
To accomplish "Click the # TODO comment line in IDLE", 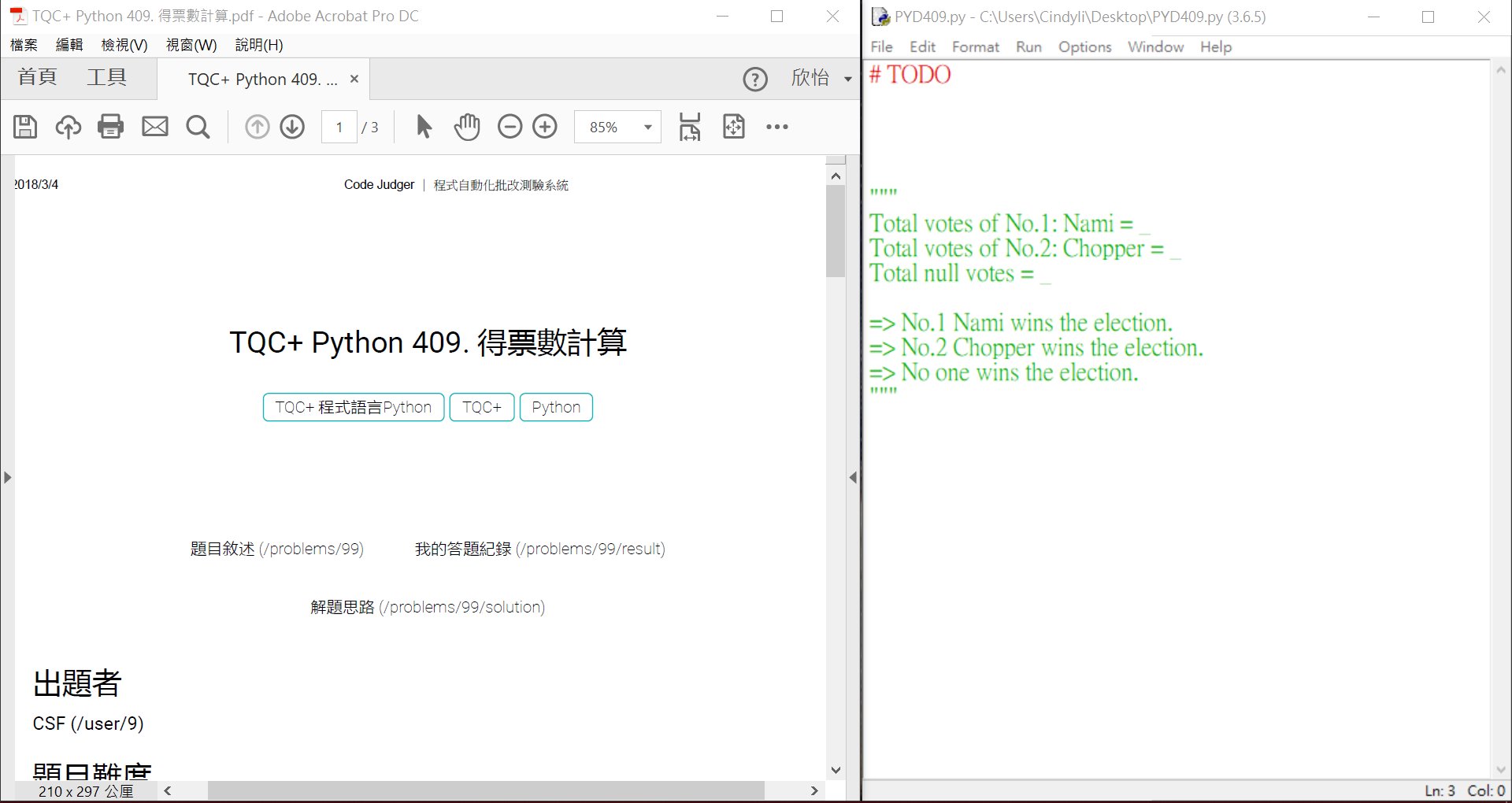I will (910, 74).
